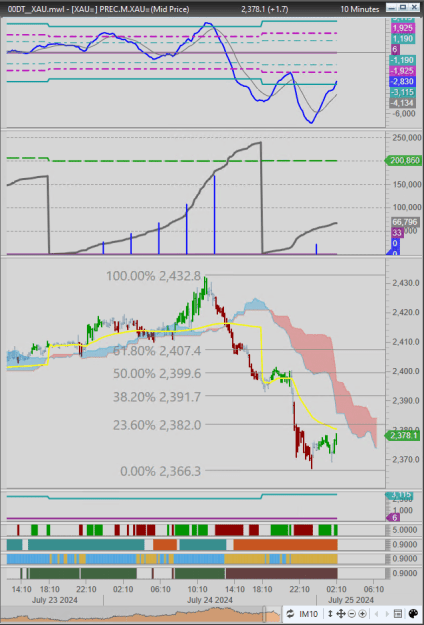Image resolution: width=424 pixels, height=625 pixels.
Task: Click the timeline navigator slider handle
Action: point(264,613)
